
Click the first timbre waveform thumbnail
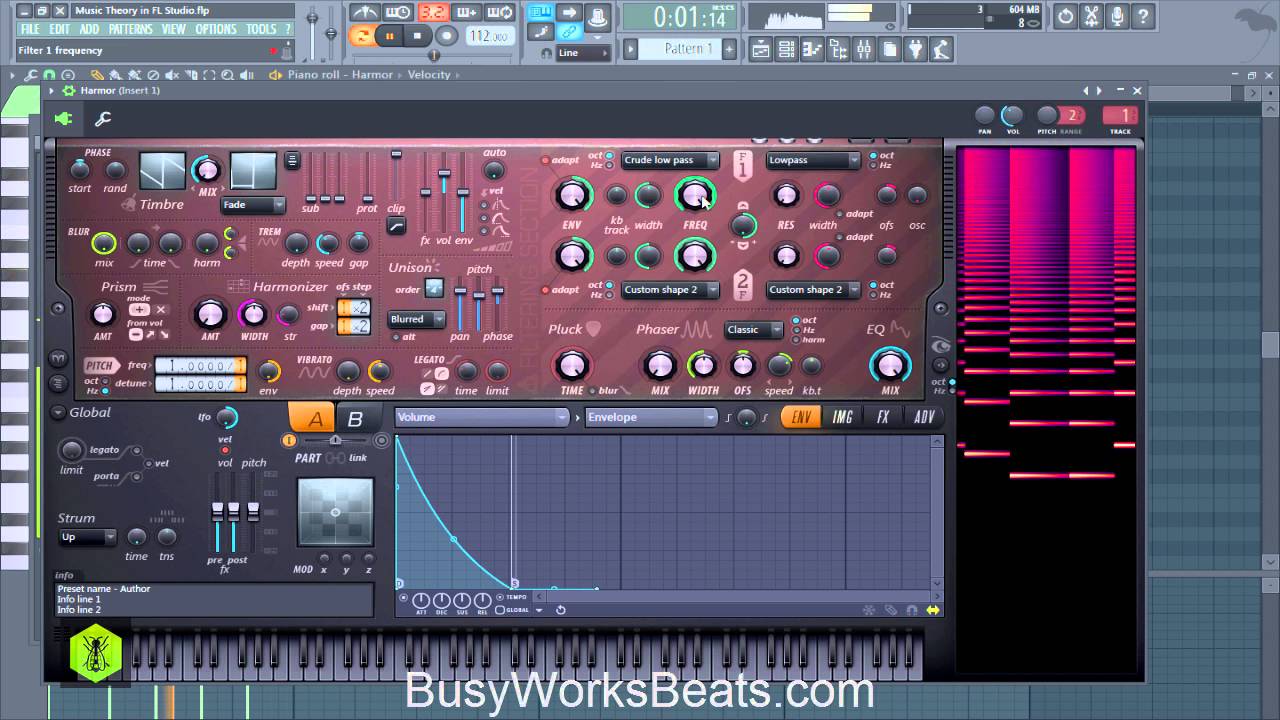(162, 171)
